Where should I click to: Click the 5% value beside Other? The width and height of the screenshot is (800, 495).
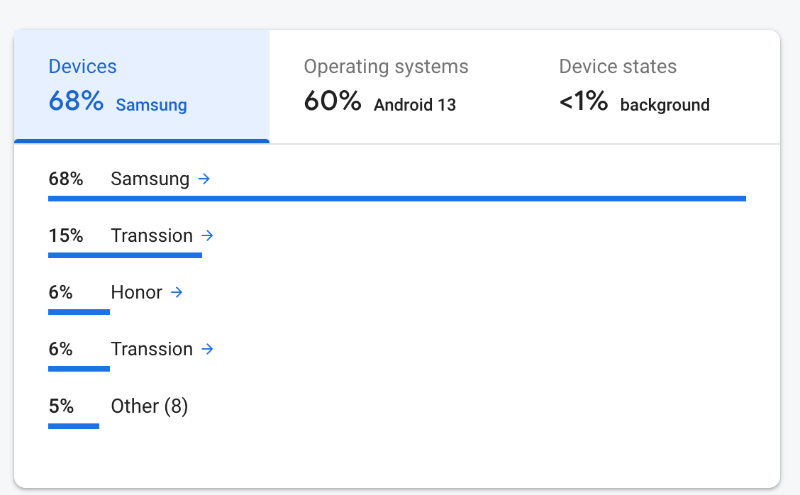coord(61,406)
